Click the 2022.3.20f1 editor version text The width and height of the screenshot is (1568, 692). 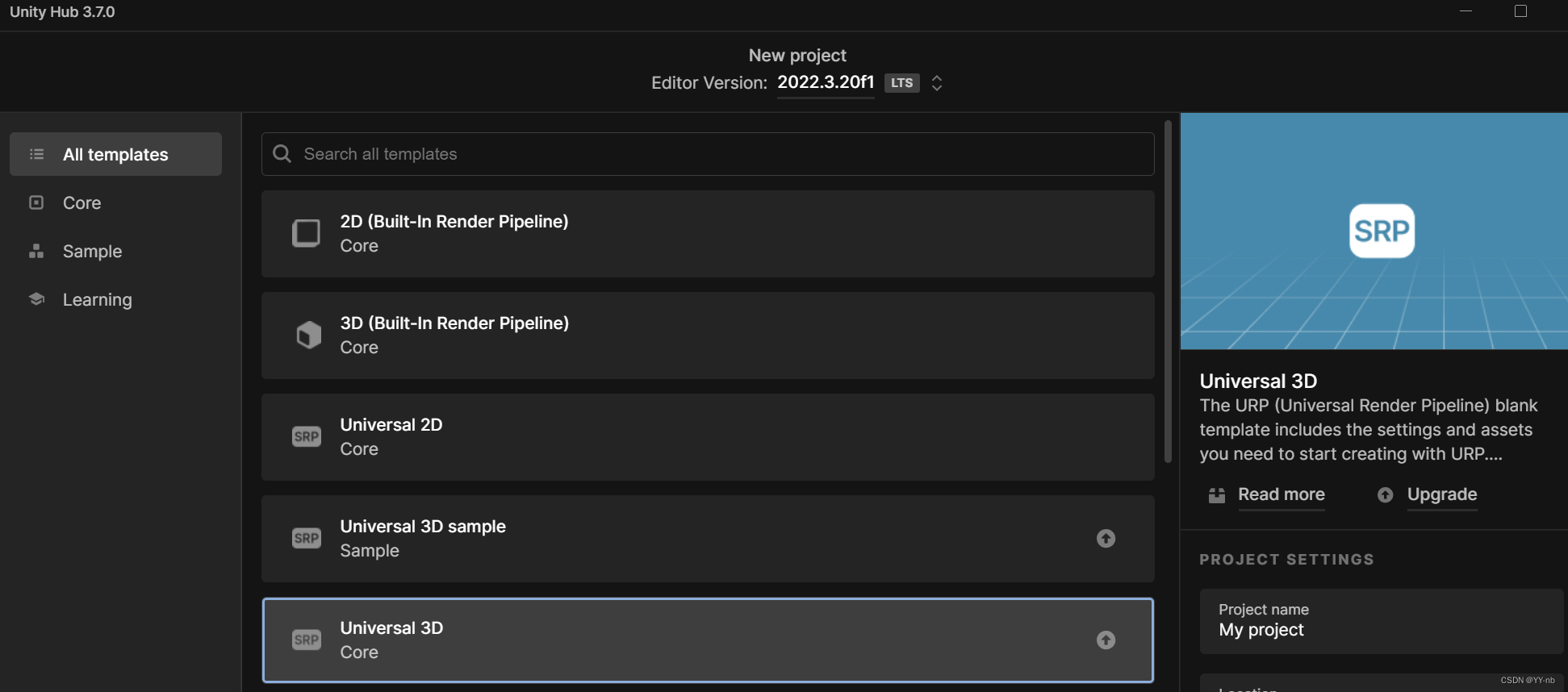point(826,82)
